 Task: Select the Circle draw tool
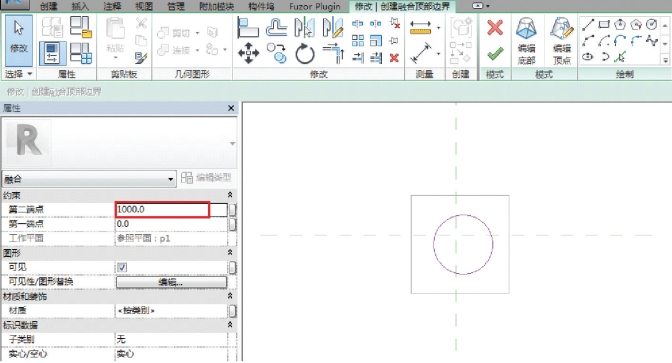coord(651,24)
